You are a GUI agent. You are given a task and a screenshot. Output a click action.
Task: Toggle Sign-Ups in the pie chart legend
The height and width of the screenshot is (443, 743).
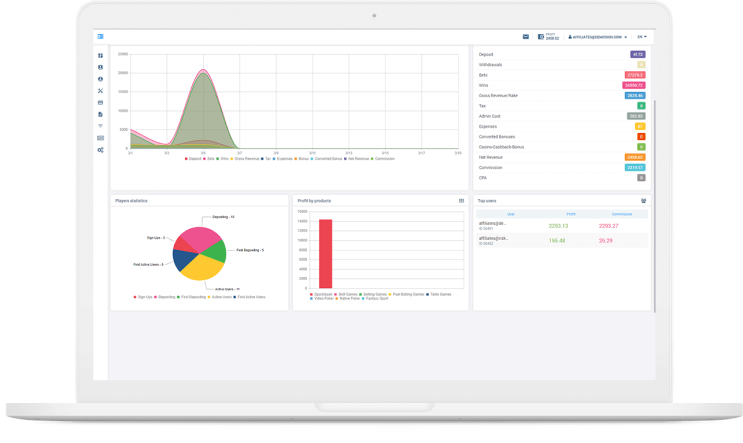tap(143, 297)
